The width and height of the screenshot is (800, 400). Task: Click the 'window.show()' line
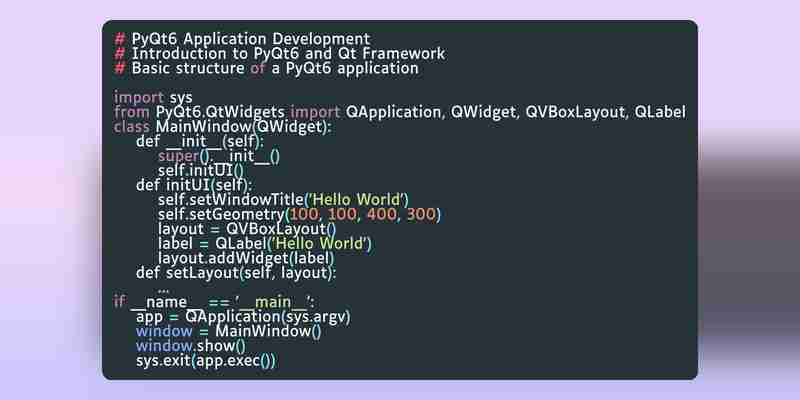191,346
